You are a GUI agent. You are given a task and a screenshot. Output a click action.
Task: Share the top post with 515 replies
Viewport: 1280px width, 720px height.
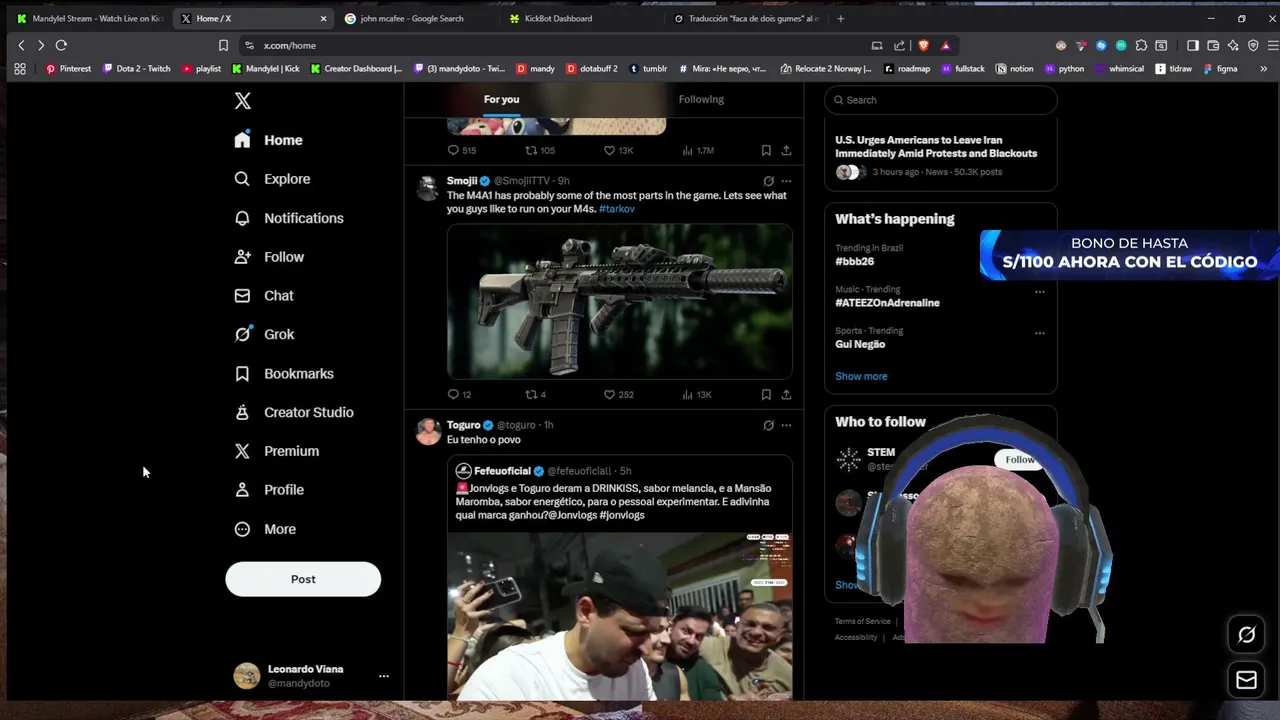tap(786, 150)
